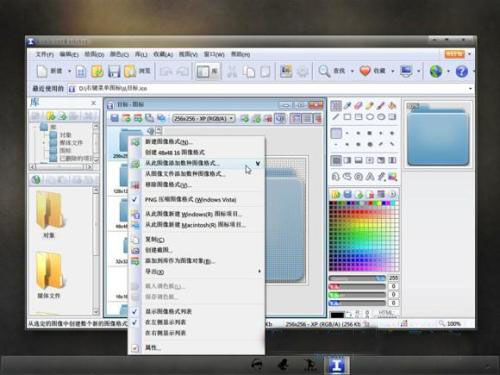Click the recent file path field 'D:\右键菜单图标'

[268, 89]
